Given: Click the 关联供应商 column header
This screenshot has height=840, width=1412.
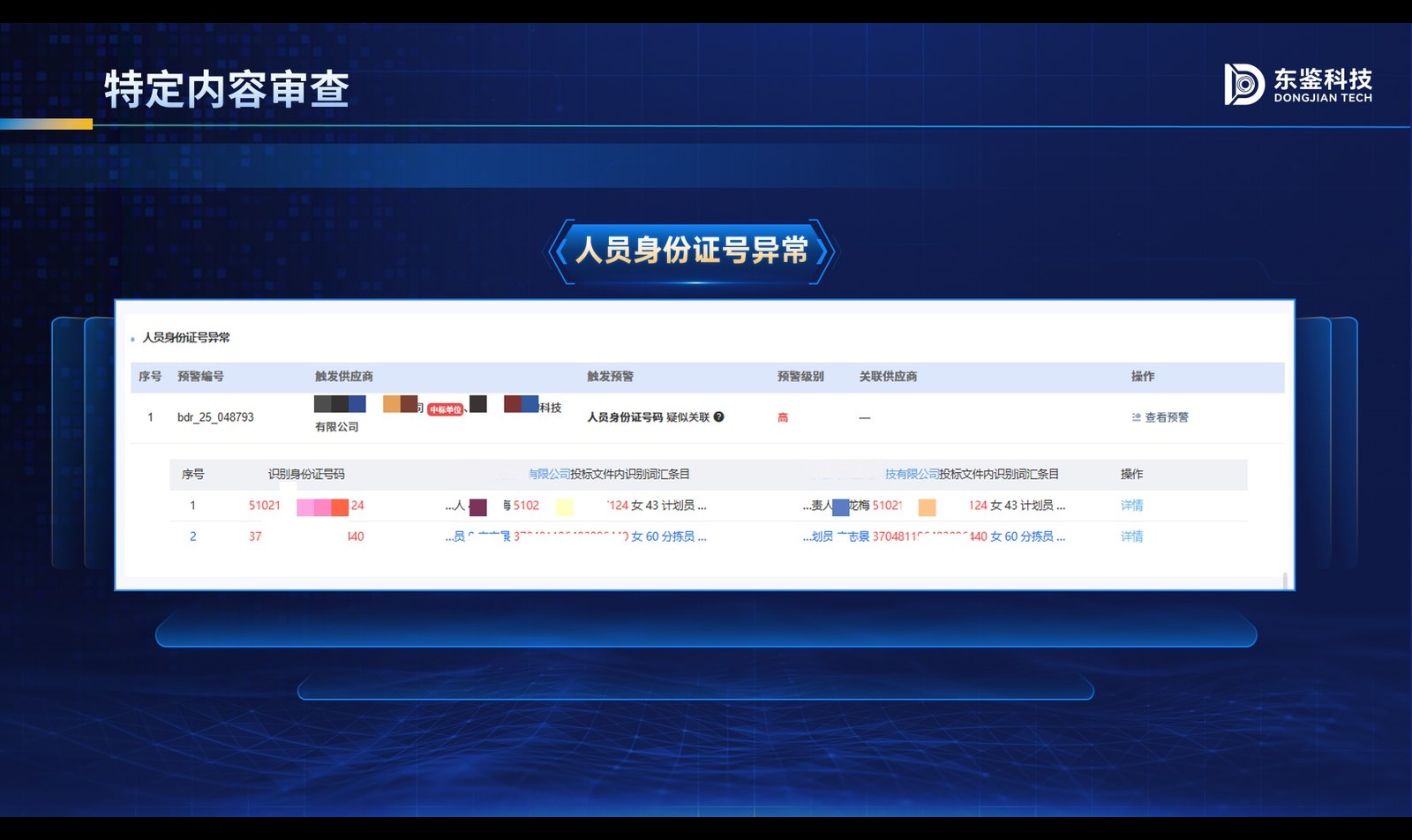Looking at the screenshot, I should (x=888, y=377).
